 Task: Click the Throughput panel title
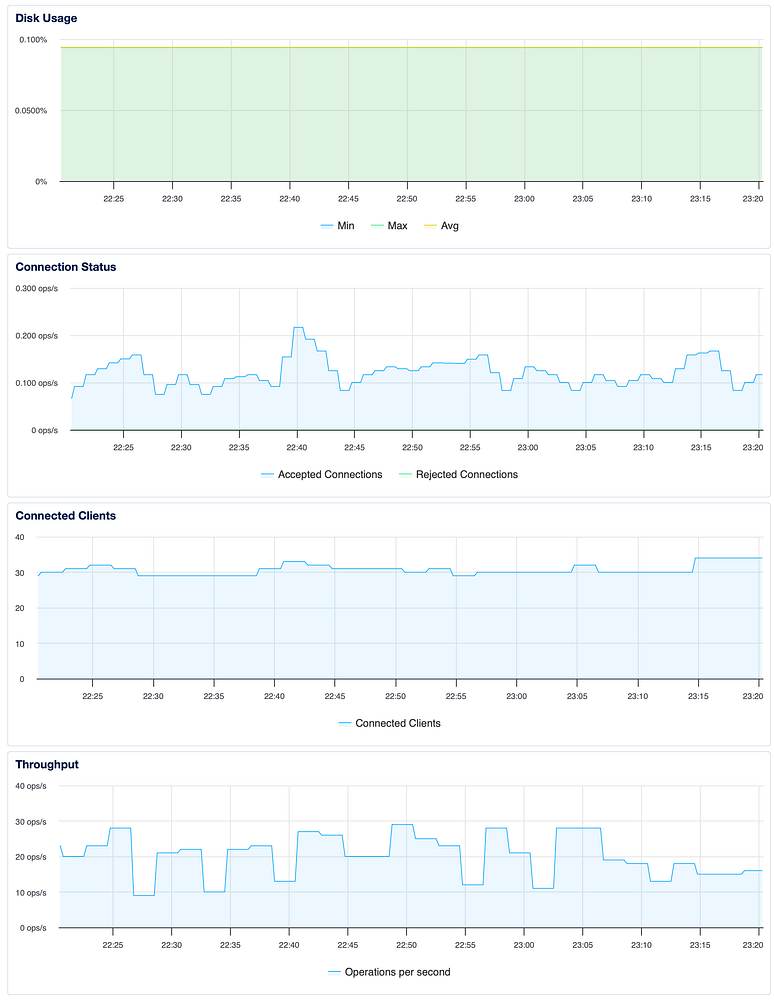click(47, 764)
